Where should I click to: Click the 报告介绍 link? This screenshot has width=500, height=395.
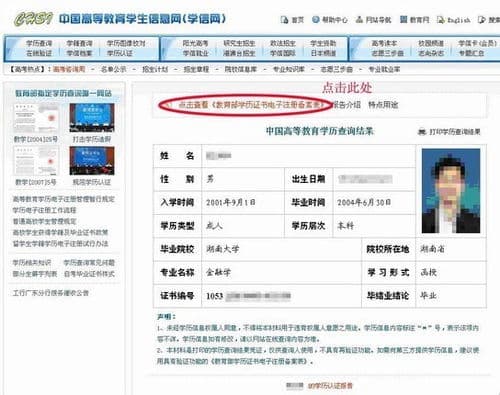tap(347, 105)
